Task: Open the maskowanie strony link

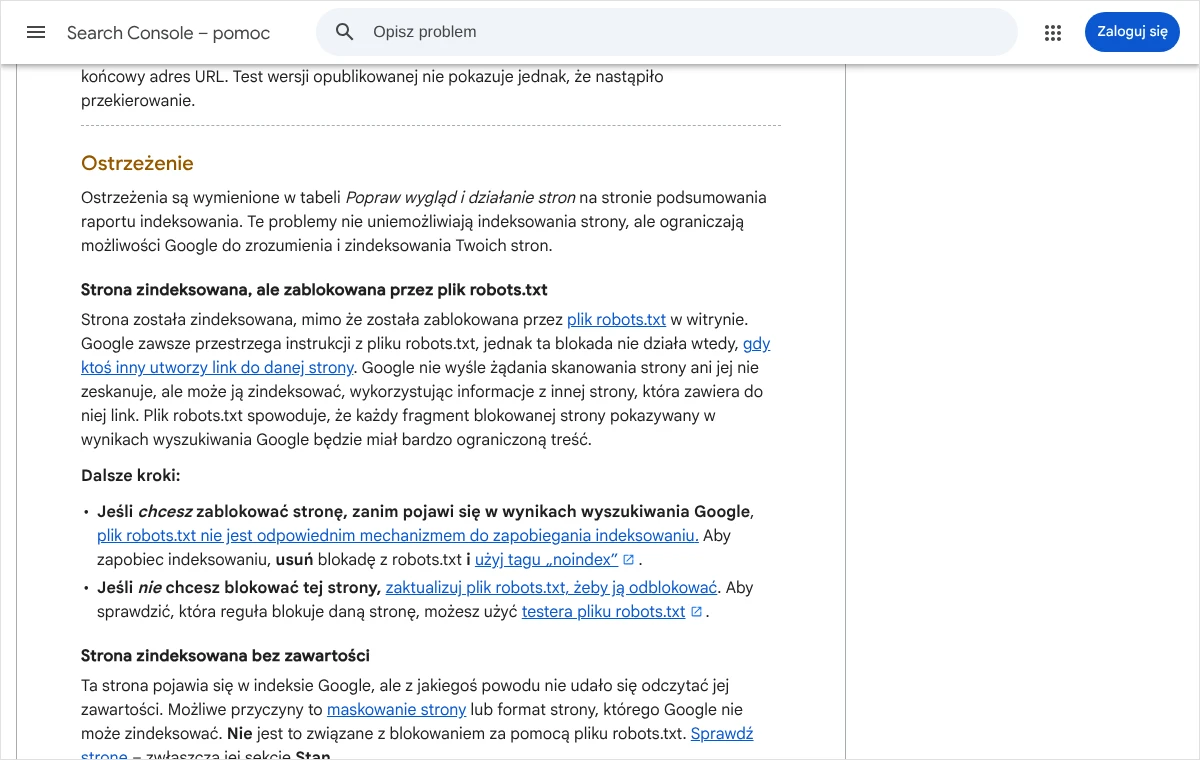Action: tap(397, 710)
